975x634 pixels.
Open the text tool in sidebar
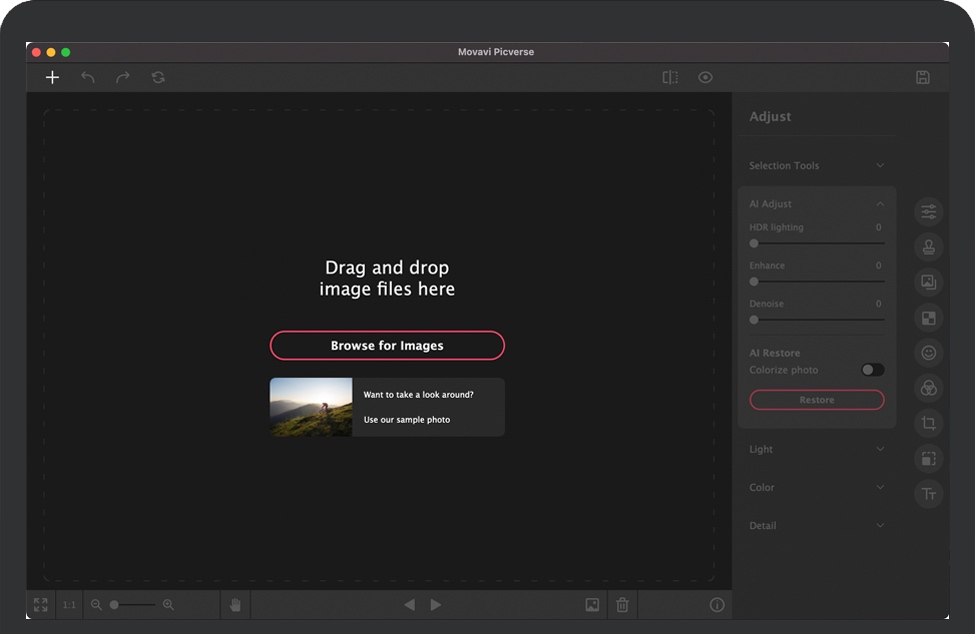point(929,494)
